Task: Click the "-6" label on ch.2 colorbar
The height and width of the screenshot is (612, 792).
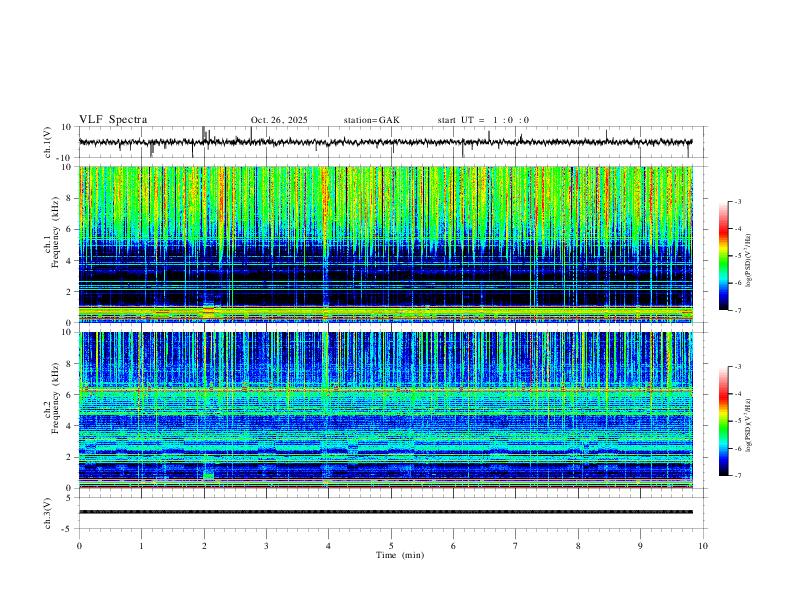Action: 737,448
